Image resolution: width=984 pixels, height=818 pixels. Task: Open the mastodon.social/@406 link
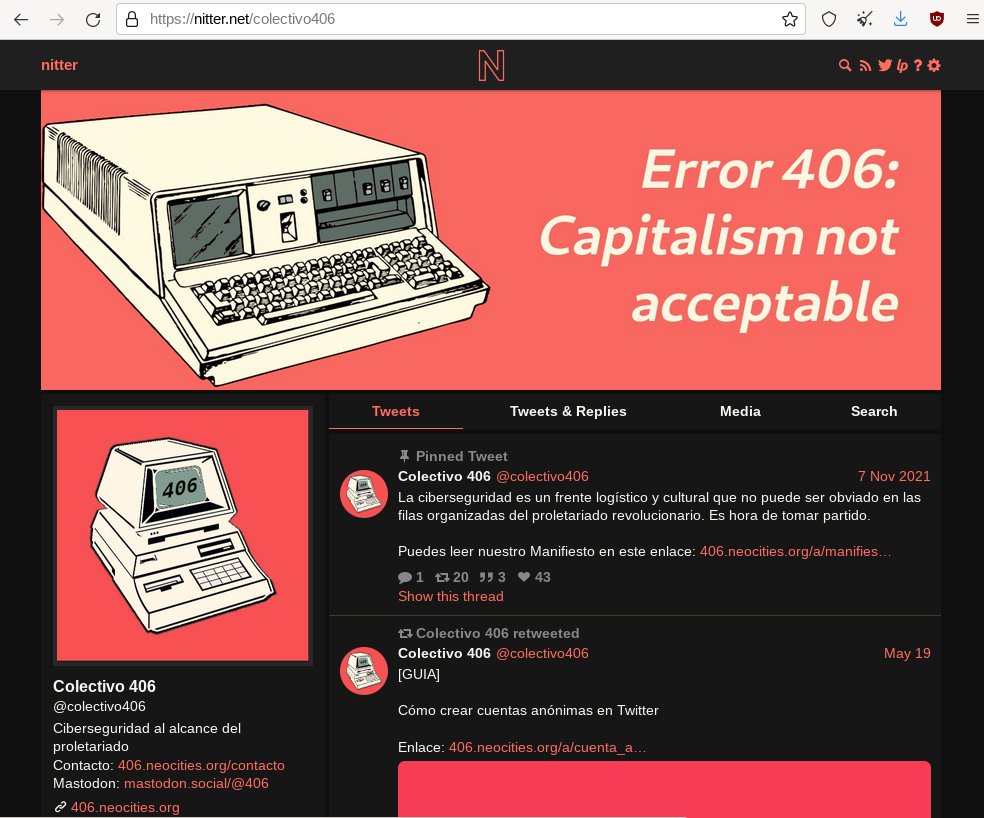point(196,783)
